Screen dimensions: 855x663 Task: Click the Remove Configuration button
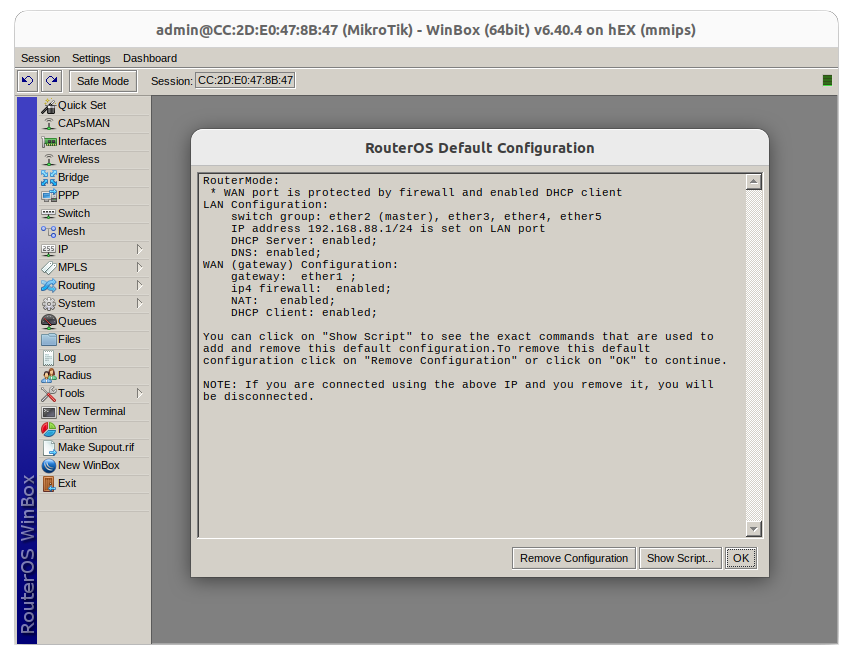click(574, 558)
